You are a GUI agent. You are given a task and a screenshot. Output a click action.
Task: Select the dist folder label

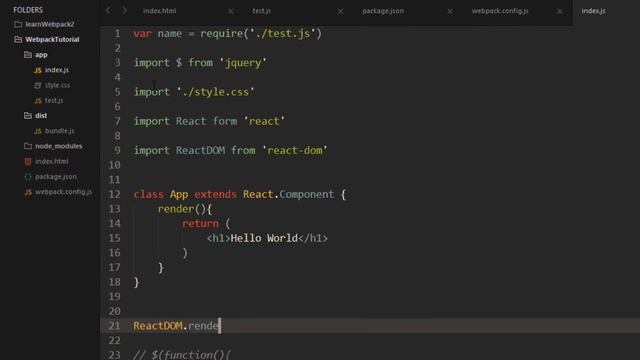41,116
